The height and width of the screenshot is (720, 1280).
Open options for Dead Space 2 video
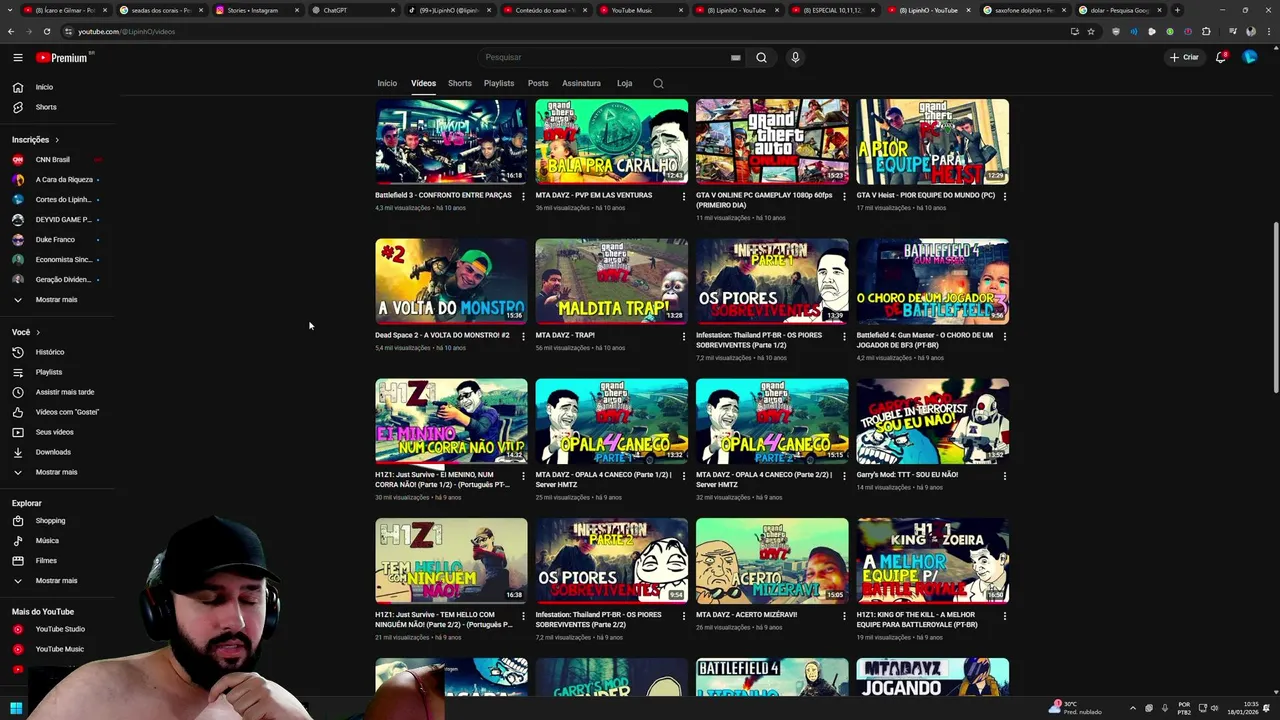pyautogui.click(x=523, y=336)
